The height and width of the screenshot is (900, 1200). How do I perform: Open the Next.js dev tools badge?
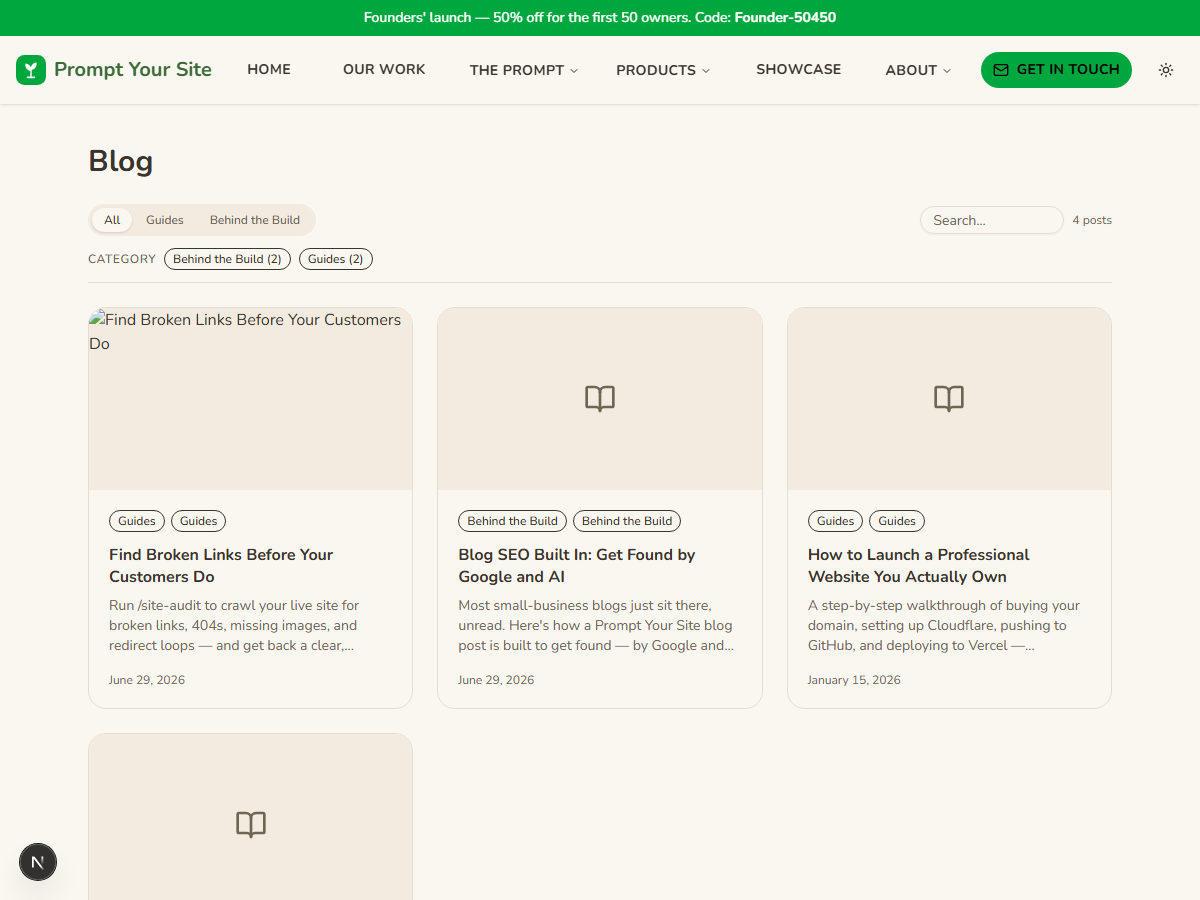[x=38, y=862]
